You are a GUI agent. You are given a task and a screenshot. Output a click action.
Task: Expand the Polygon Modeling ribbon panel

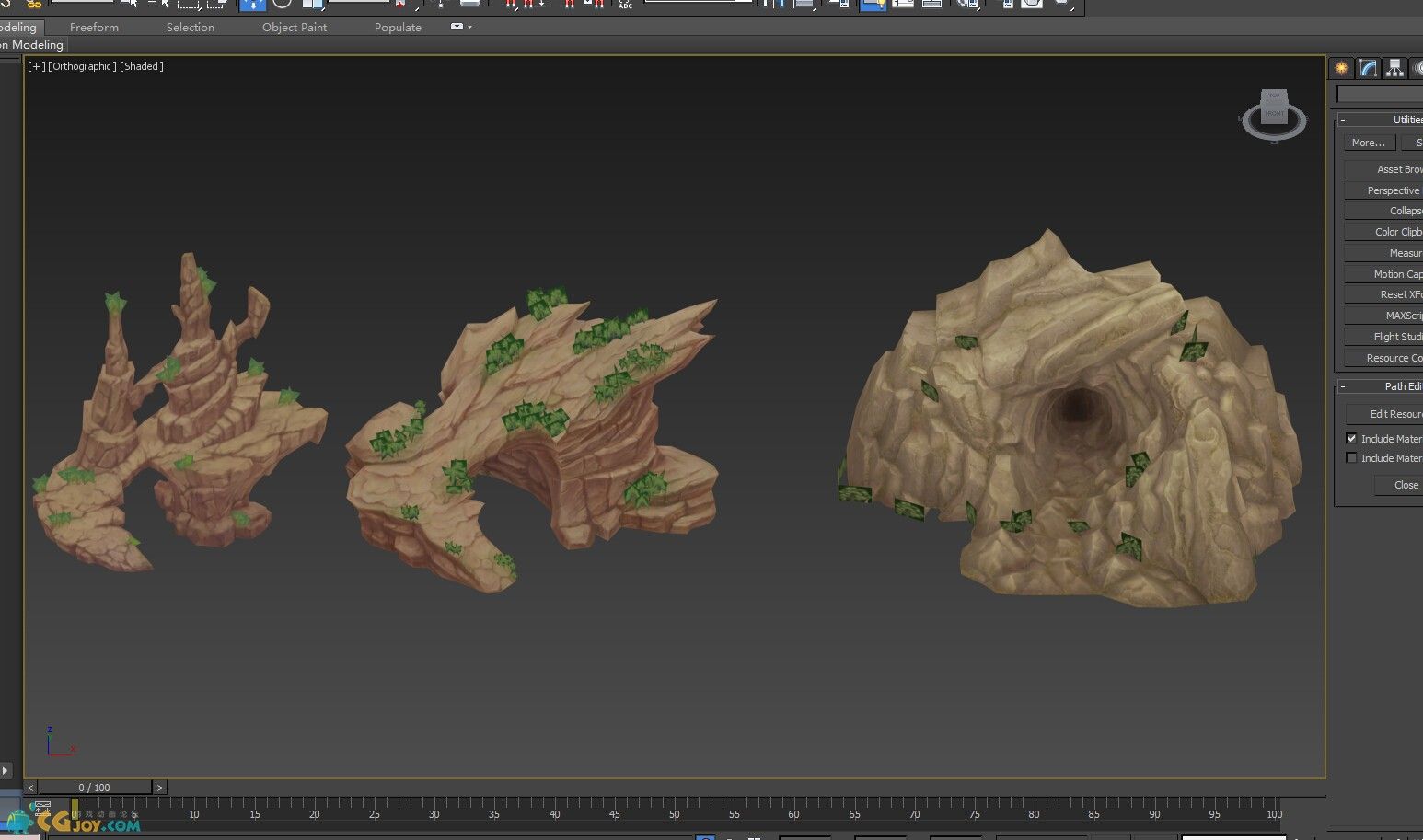(x=32, y=44)
